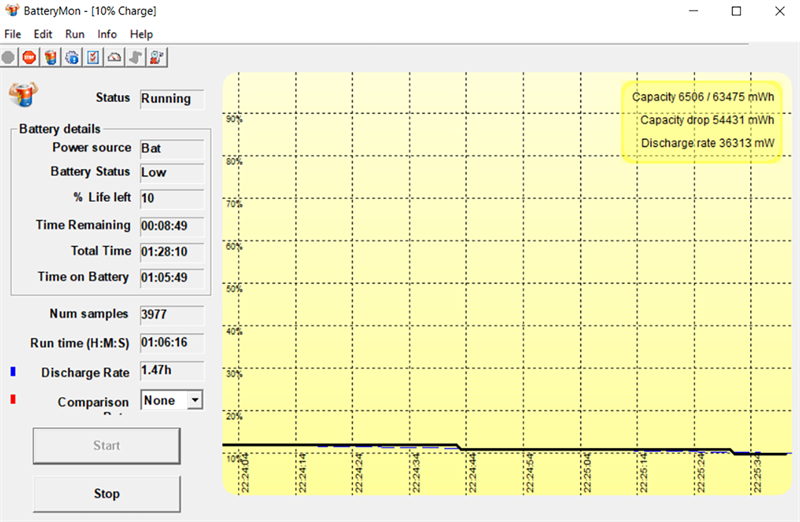The image size is (800, 522).
Task: Click the blue Discharge Rate color marker
Action: (x=13, y=371)
